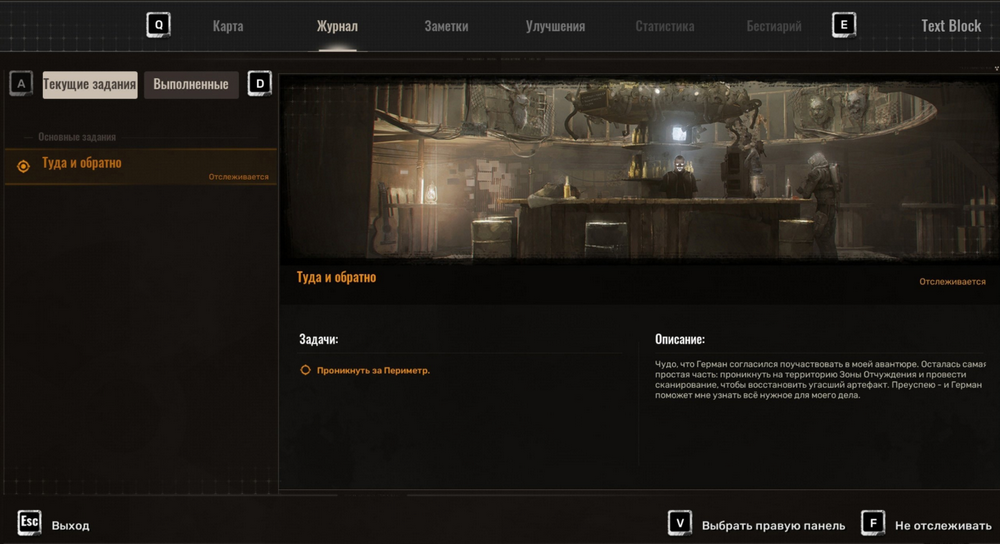This screenshot has width=1000, height=544.
Task: Click the quest title in details panel
Action: point(336,277)
